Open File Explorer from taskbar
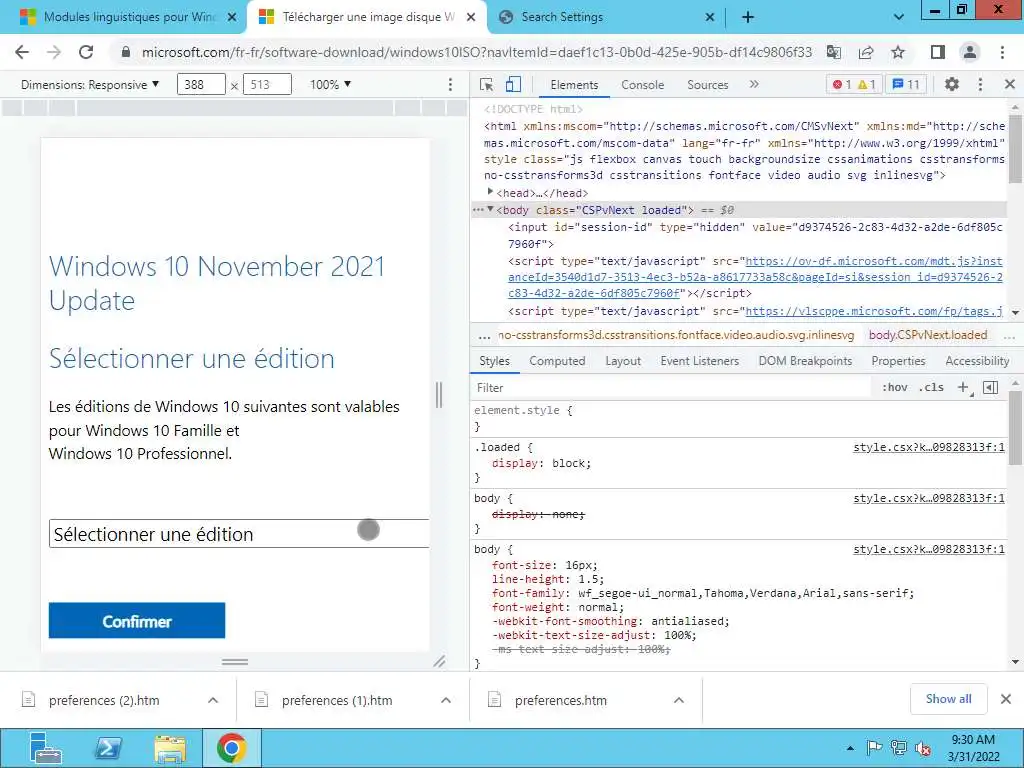Screen dimensions: 1024x768 coord(170,748)
